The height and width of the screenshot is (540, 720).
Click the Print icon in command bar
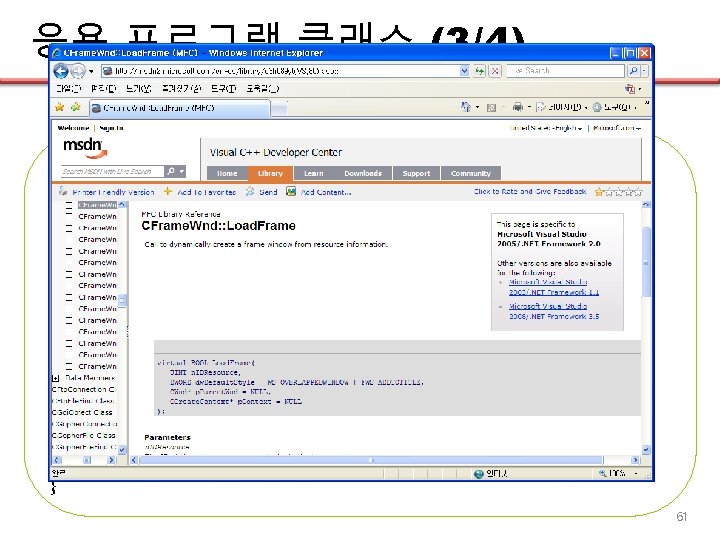click(x=518, y=107)
